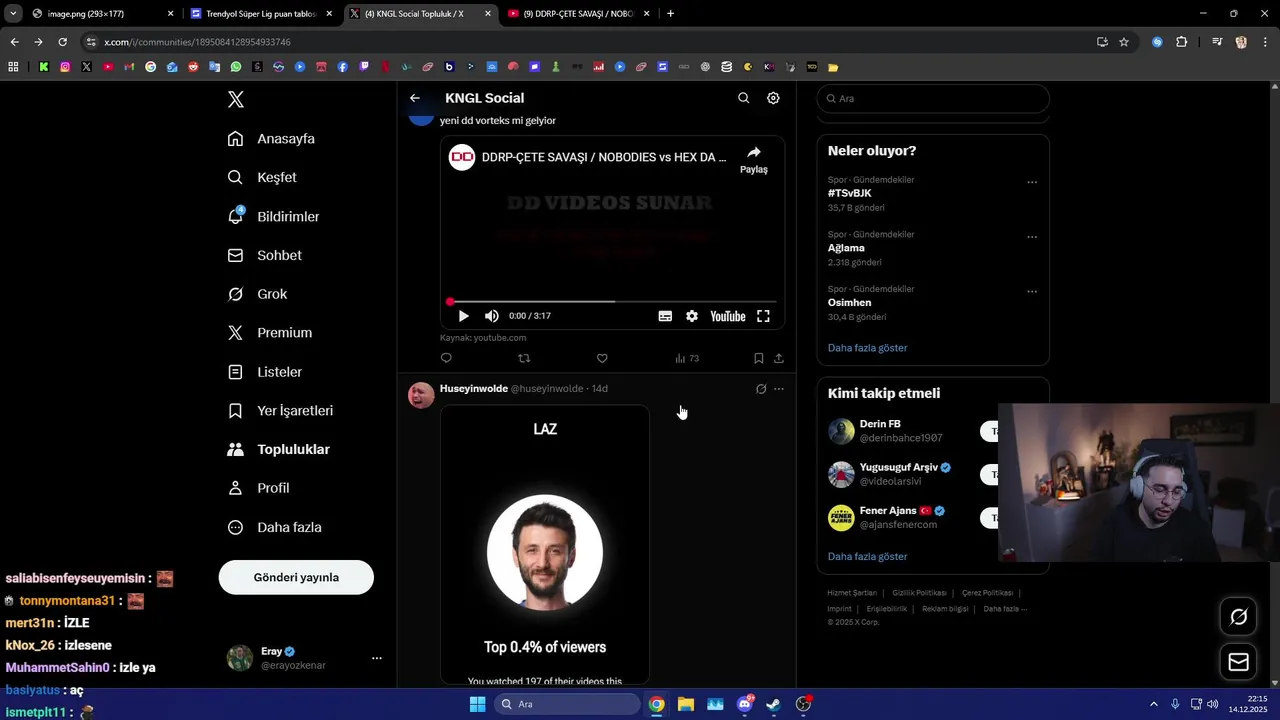Open Steam from taskbar

(x=773, y=704)
